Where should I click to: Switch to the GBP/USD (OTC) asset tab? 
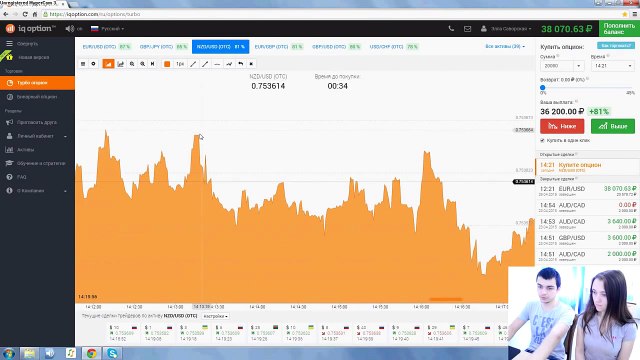[336, 47]
